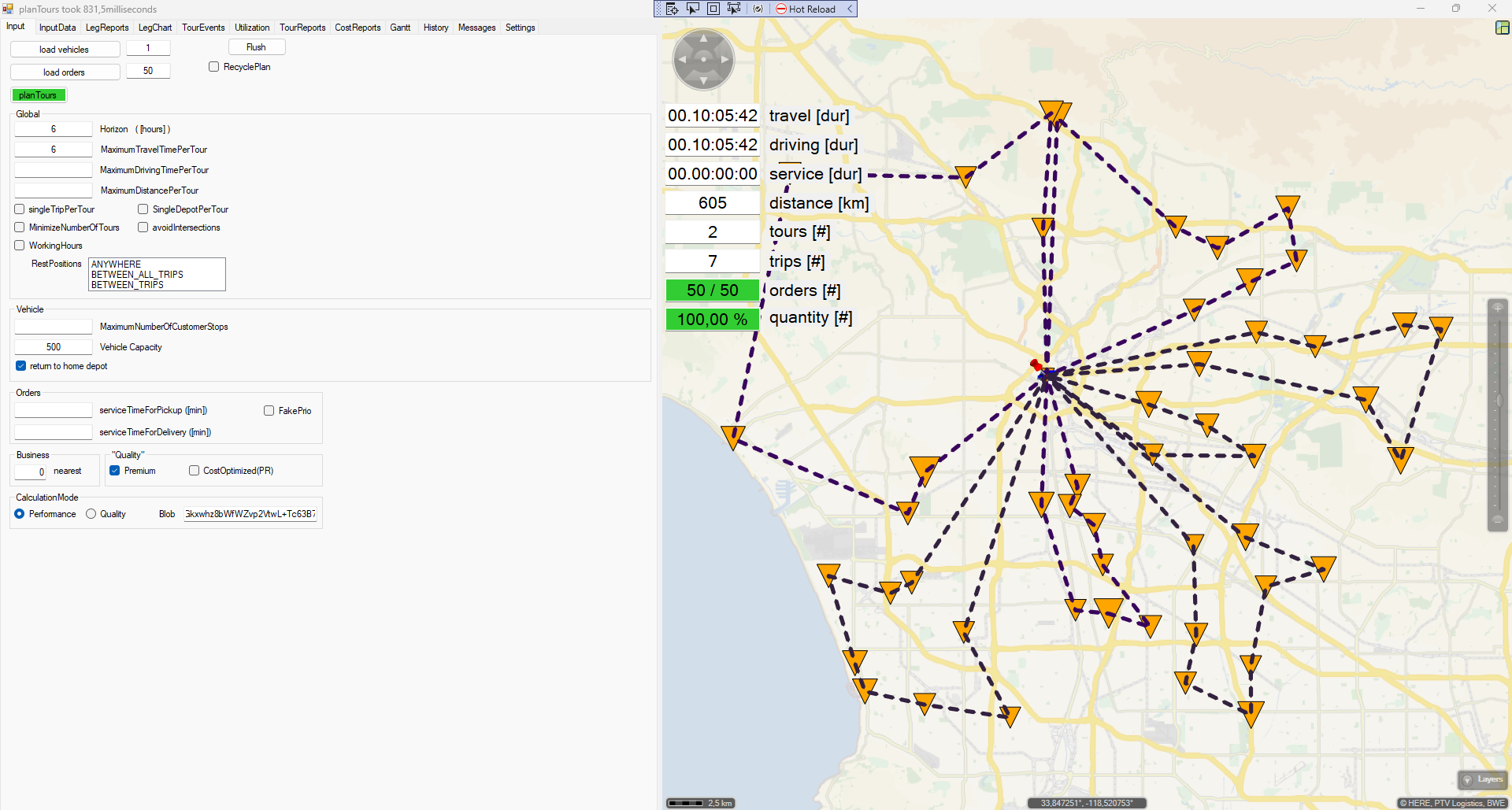Image resolution: width=1512 pixels, height=810 pixels.
Task: Collapse the Hot Reload debug toolbar chevron
Action: click(850, 9)
